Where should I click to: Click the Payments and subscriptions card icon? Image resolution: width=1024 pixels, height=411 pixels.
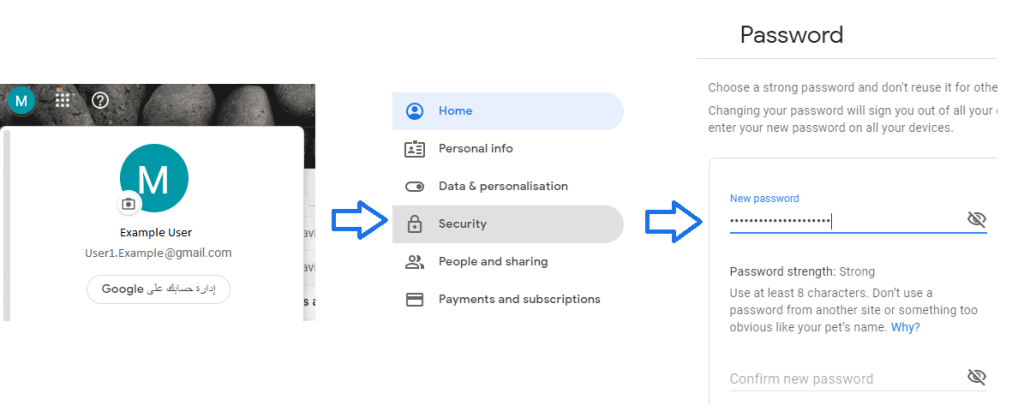(414, 299)
